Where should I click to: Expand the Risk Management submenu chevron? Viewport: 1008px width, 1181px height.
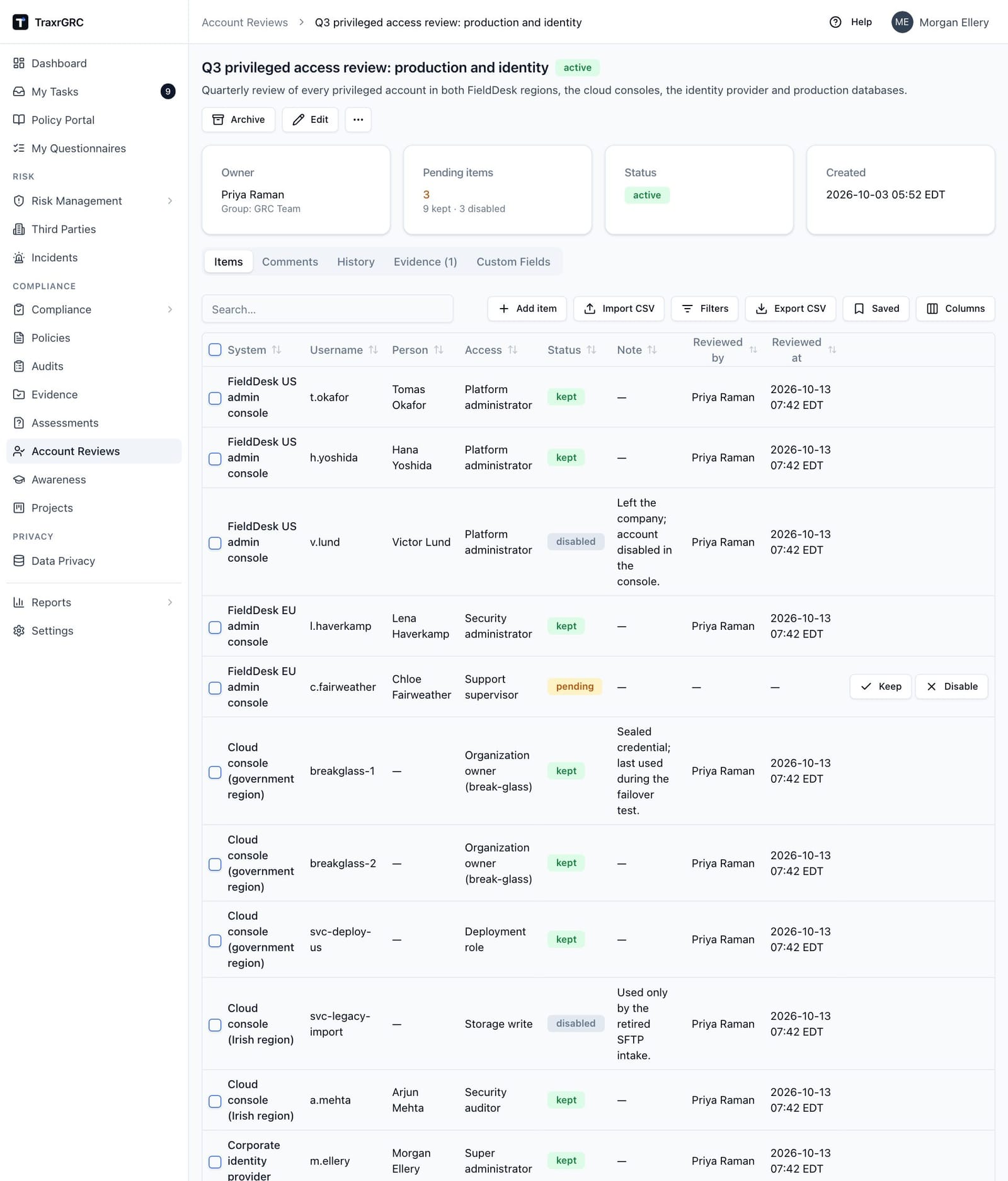pos(169,201)
